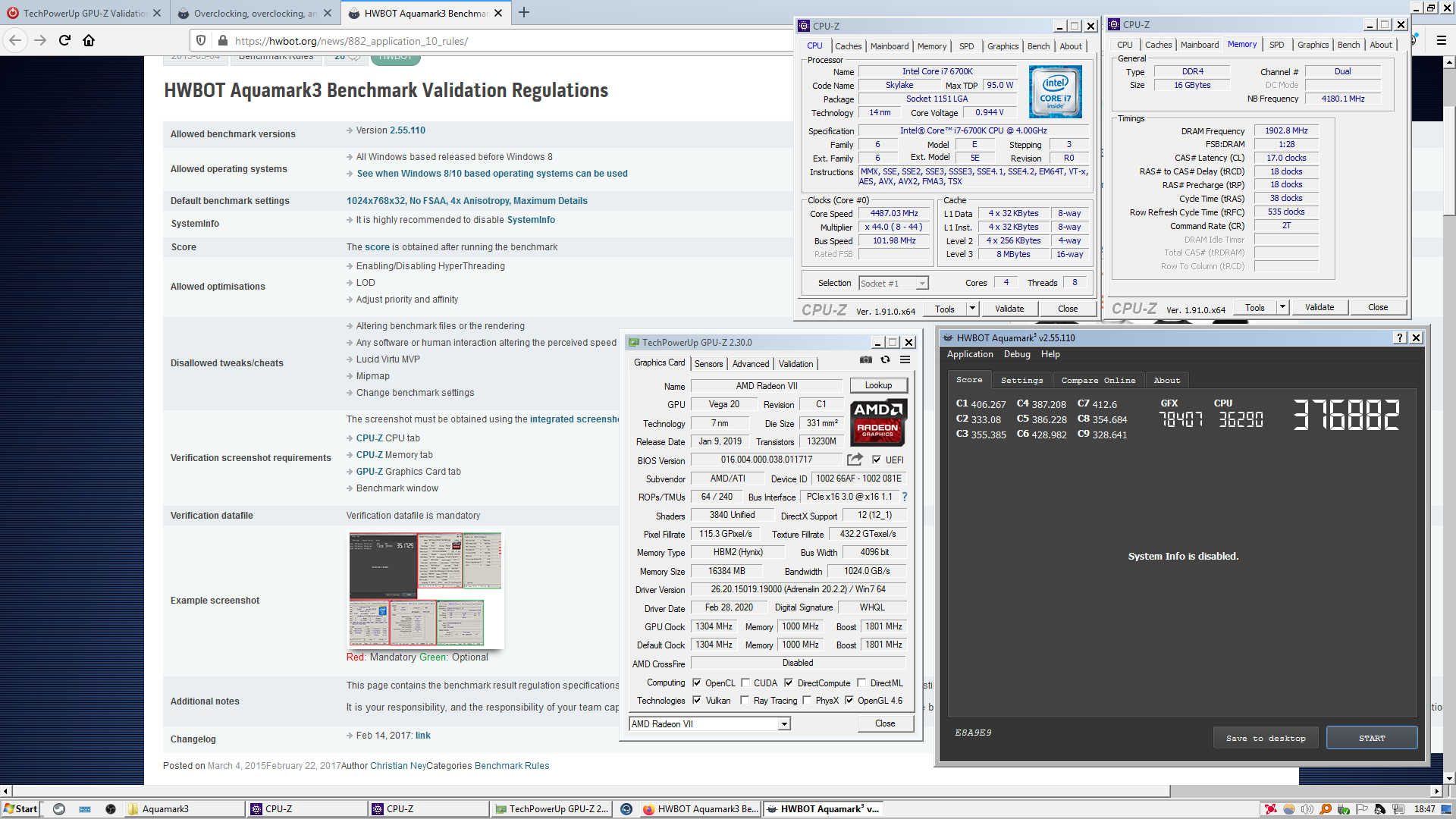Image resolution: width=1456 pixels, height=819 pixels.
Task: Open the Sensors tab in GPU-Z
Action: tap(709, 364)
